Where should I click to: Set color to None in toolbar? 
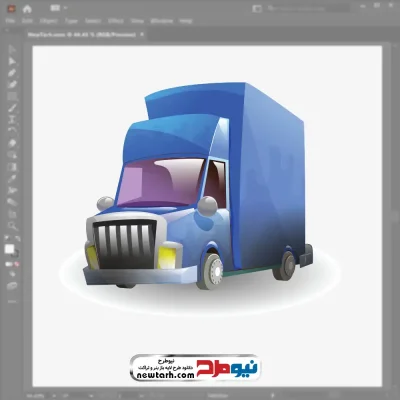17,264
